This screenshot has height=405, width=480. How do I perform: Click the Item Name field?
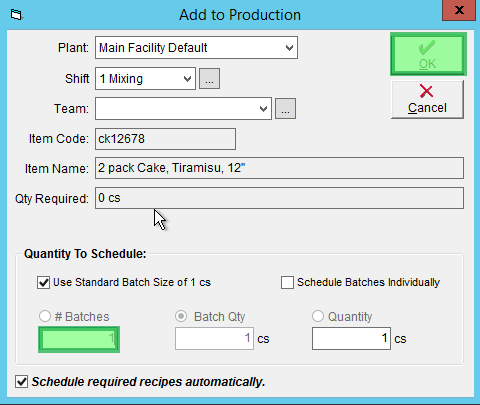[279, 168]
